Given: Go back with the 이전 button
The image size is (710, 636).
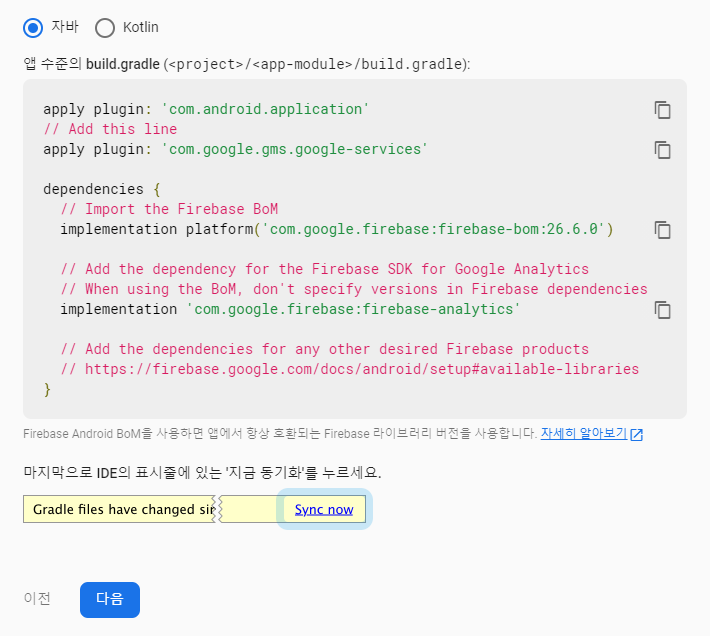Looking at the screenshot, I should (37, 598).
